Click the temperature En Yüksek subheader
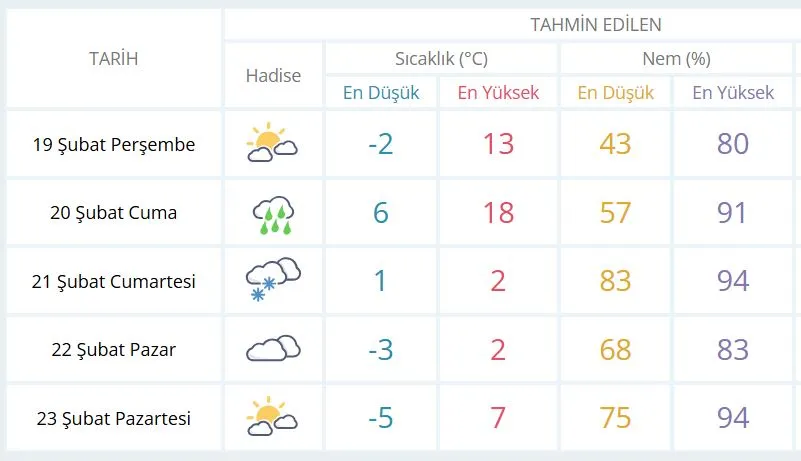Viewport: 801px width, 461px height. click(498, 93)
